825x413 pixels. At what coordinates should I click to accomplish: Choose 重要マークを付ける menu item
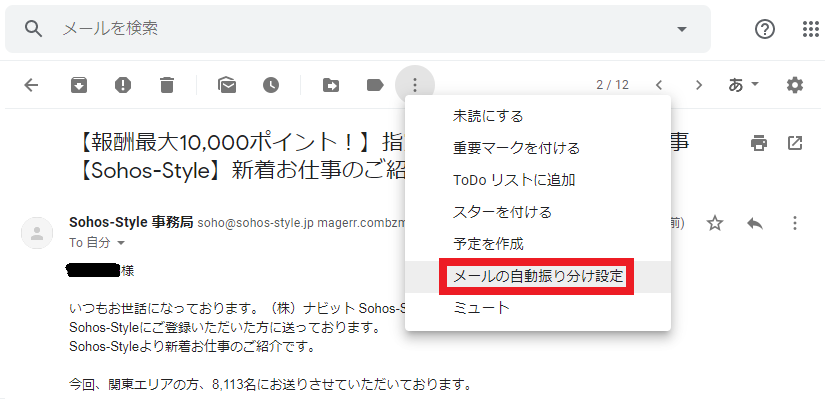click(x=538, y=148)
